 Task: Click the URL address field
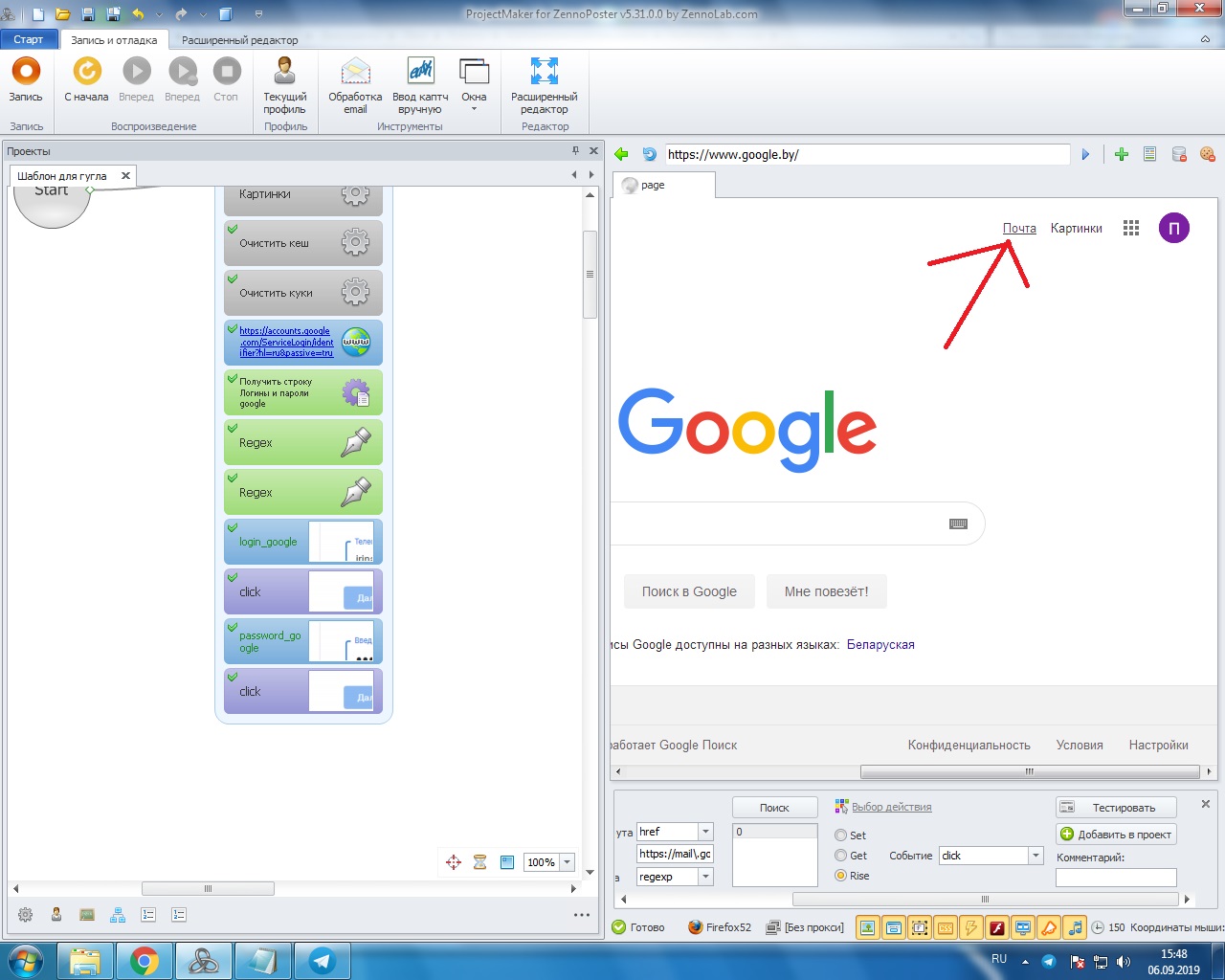pyautogui.click(x=867, y=154)
